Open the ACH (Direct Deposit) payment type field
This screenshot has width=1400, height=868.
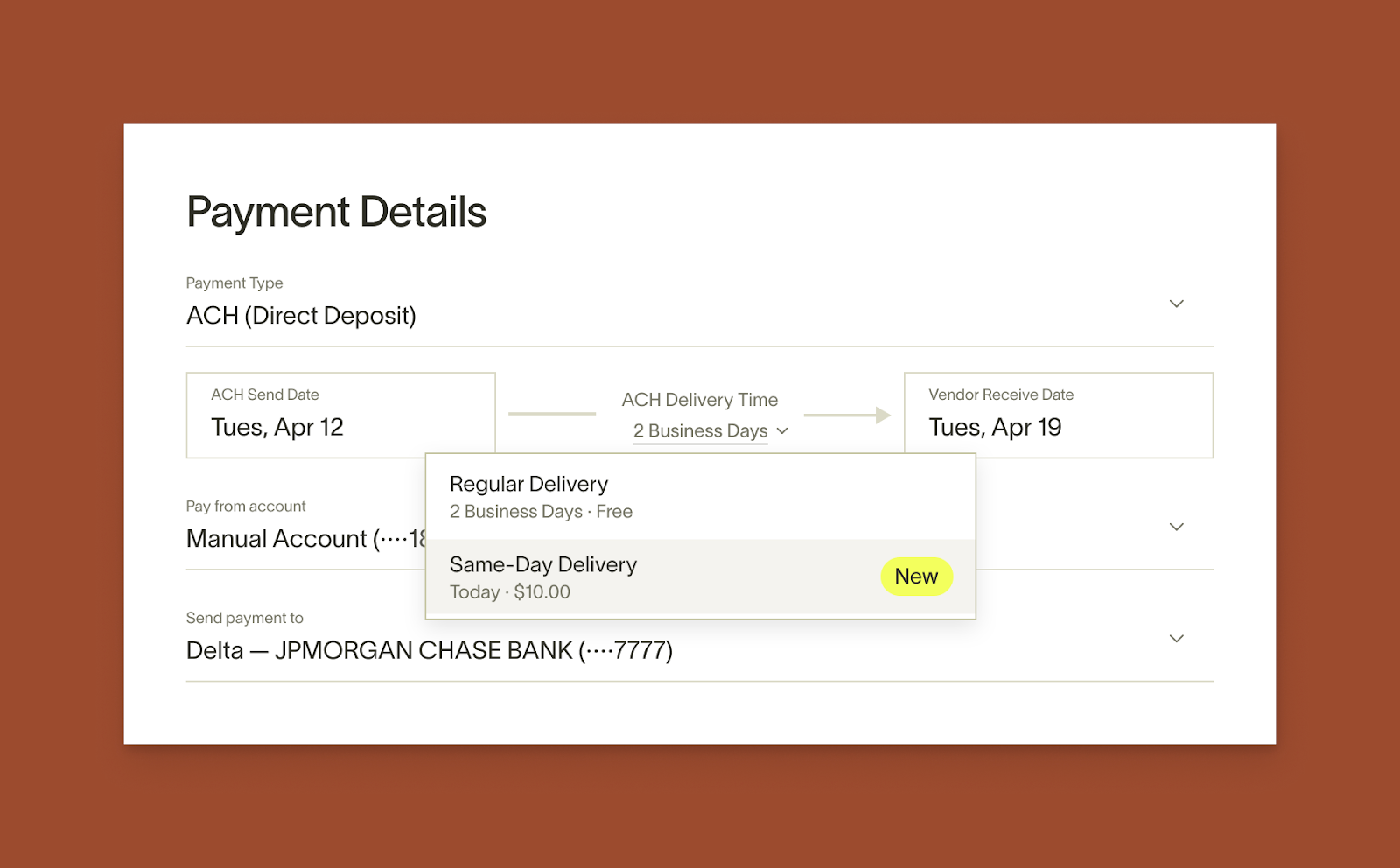click(x=301, y=316)
